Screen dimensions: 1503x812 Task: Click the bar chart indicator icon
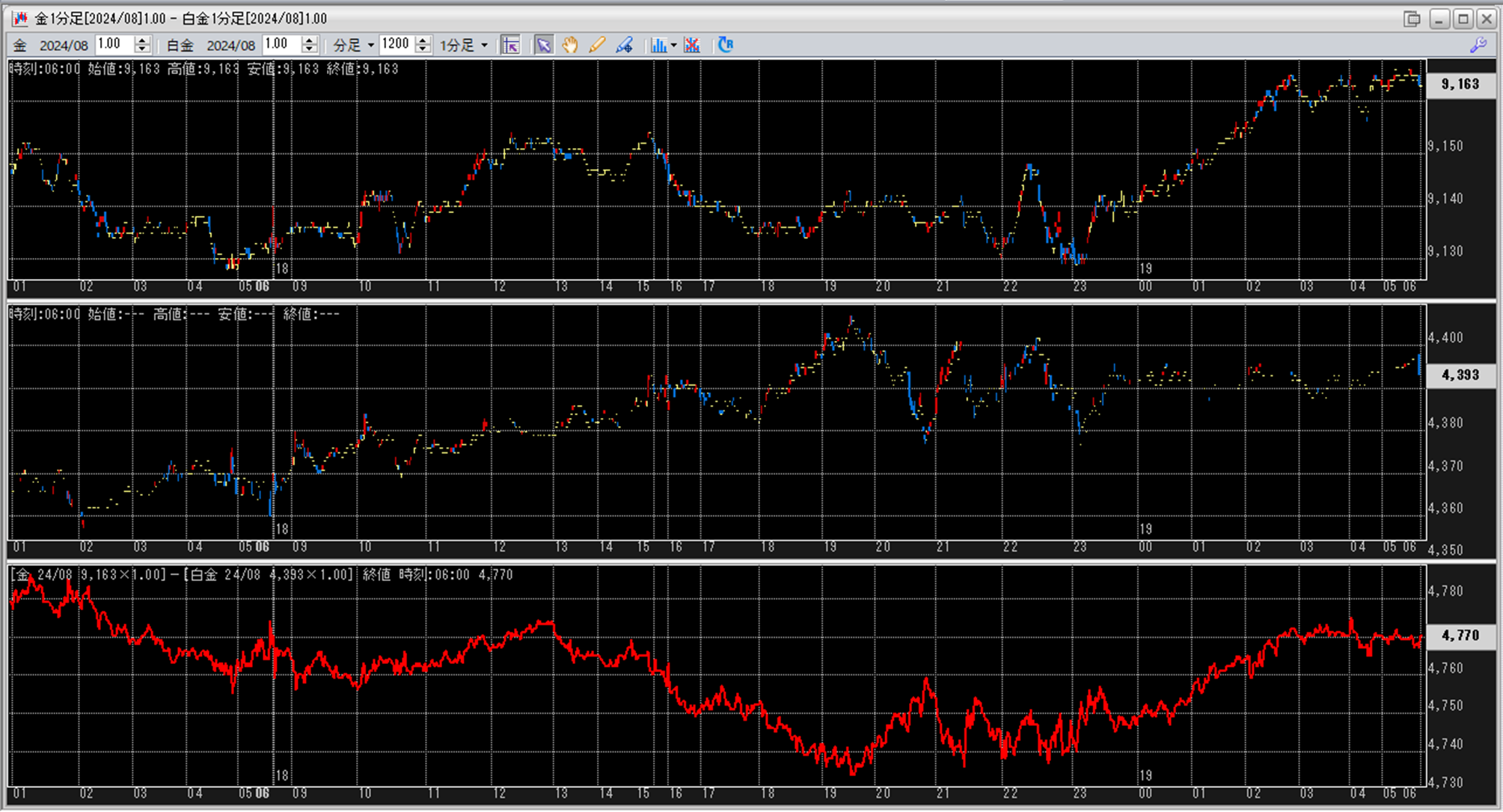tap(658, 46)
